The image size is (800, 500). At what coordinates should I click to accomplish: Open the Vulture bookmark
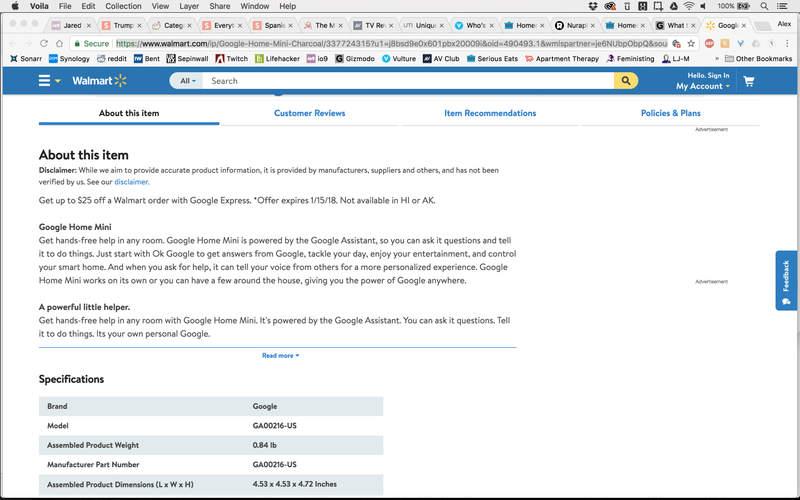click(x=398, y=59)
